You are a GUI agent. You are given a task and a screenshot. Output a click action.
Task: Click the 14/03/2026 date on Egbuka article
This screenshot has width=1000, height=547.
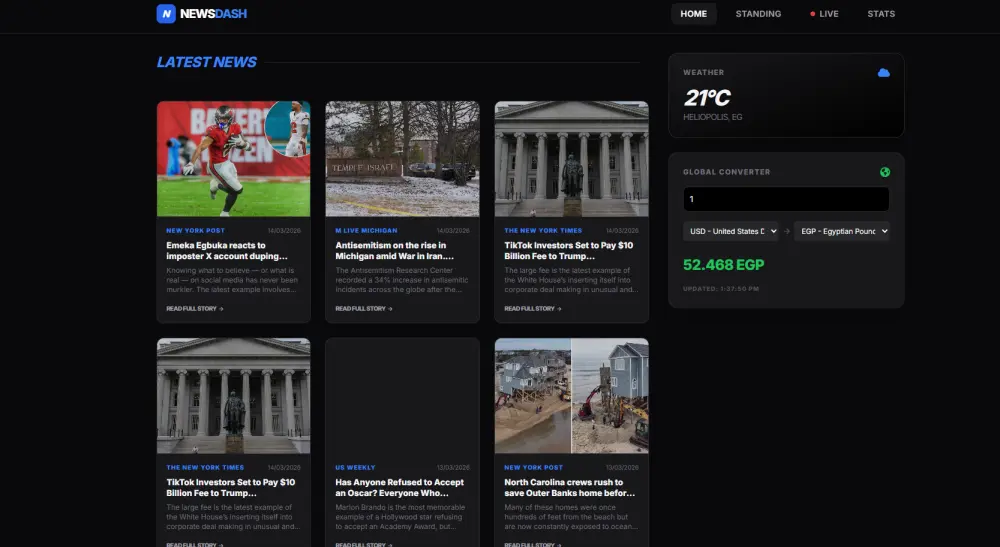(x=284, y=231)
